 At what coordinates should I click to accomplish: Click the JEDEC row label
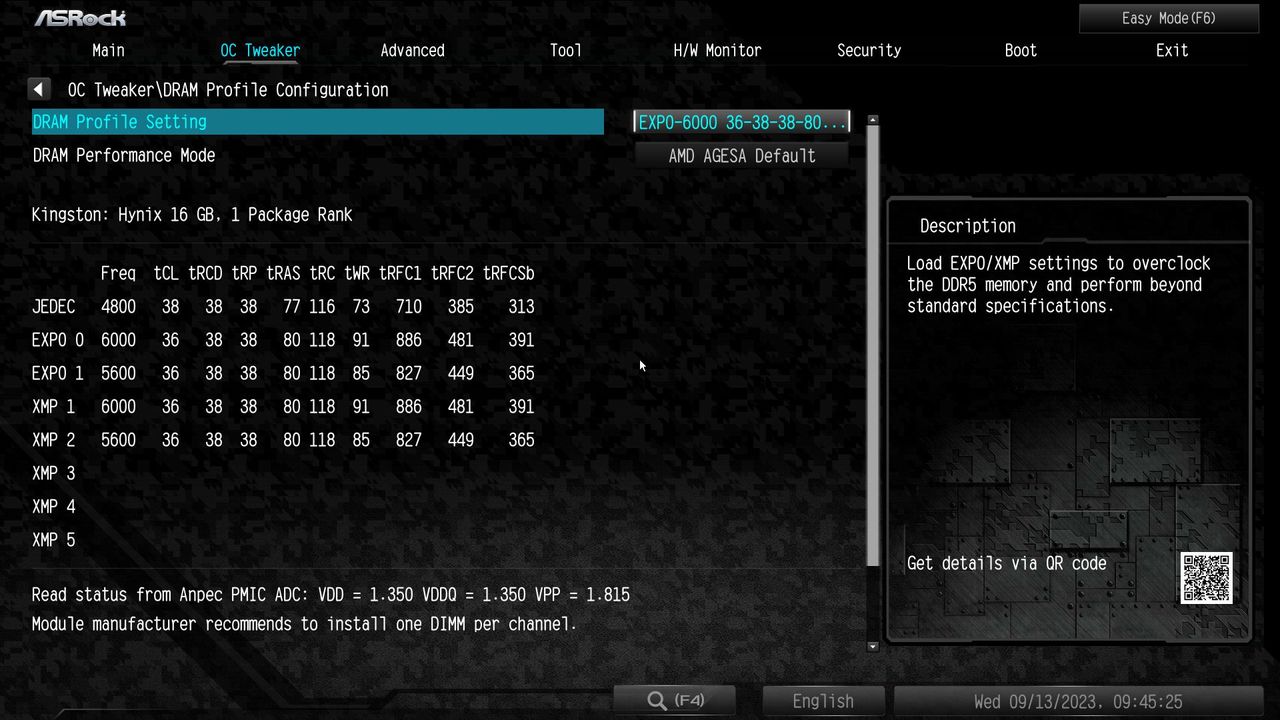point(54,307)
